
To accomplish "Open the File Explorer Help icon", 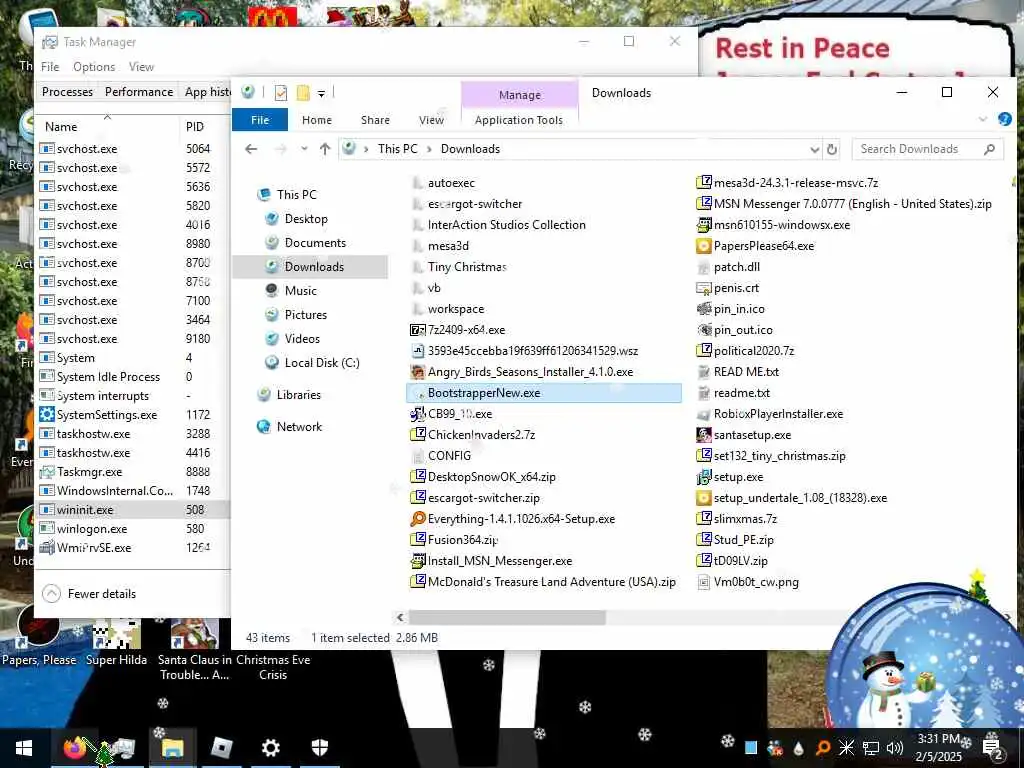I will [1004, 119].
